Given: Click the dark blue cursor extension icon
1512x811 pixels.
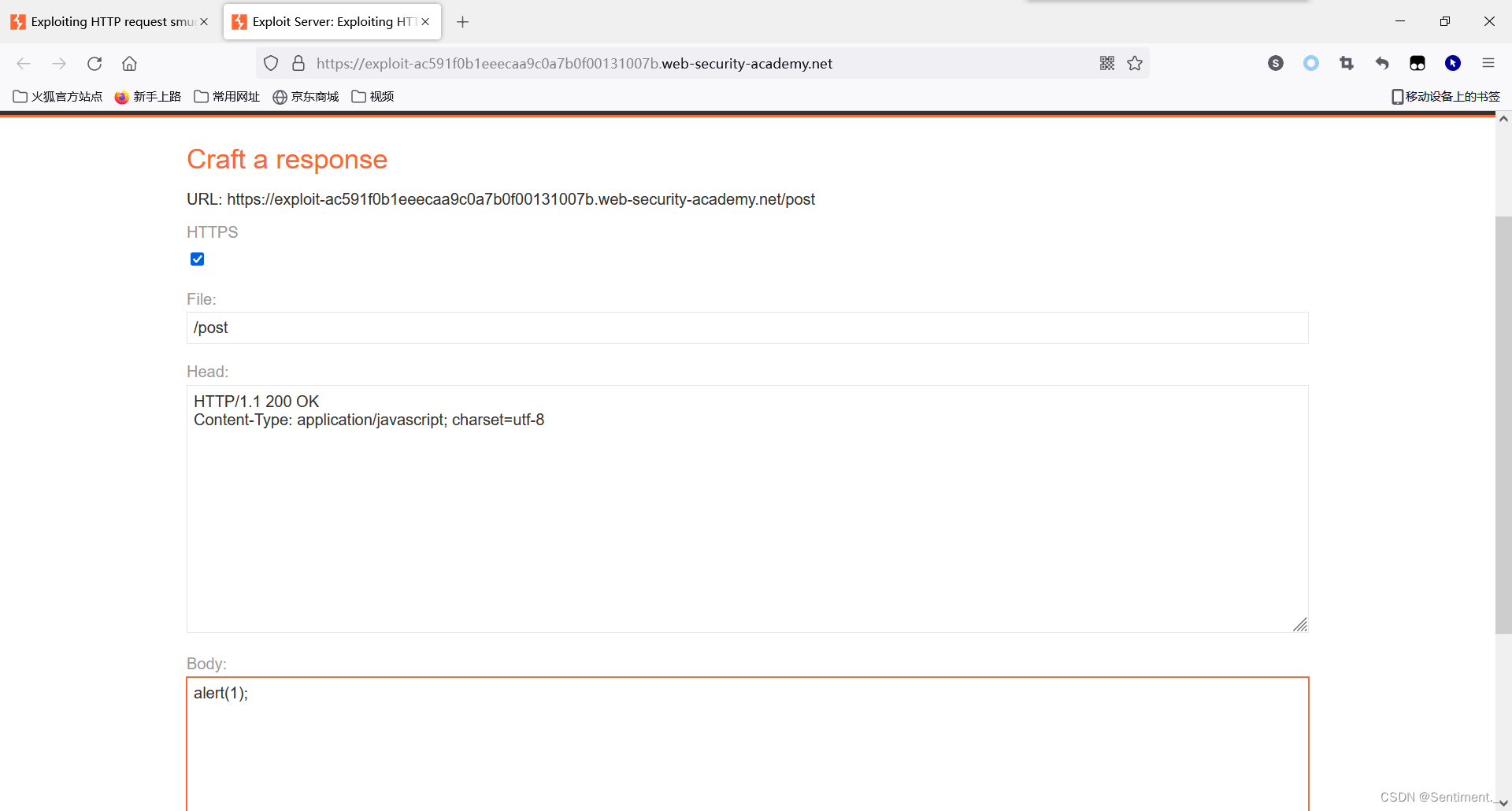Looking at the screenshot, I should click(1453, 64).
